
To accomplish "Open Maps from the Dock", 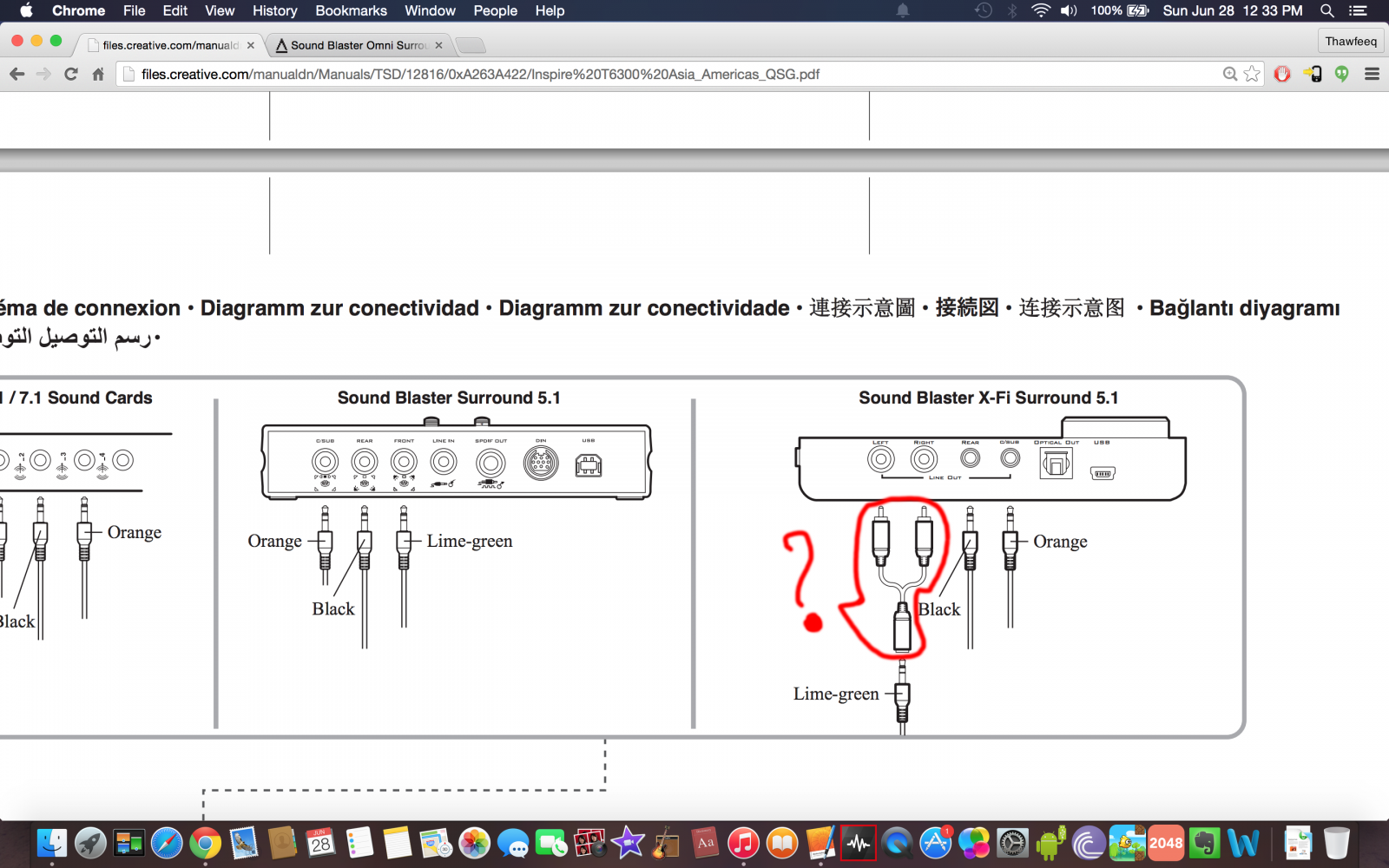I will [x=436, y=843].
